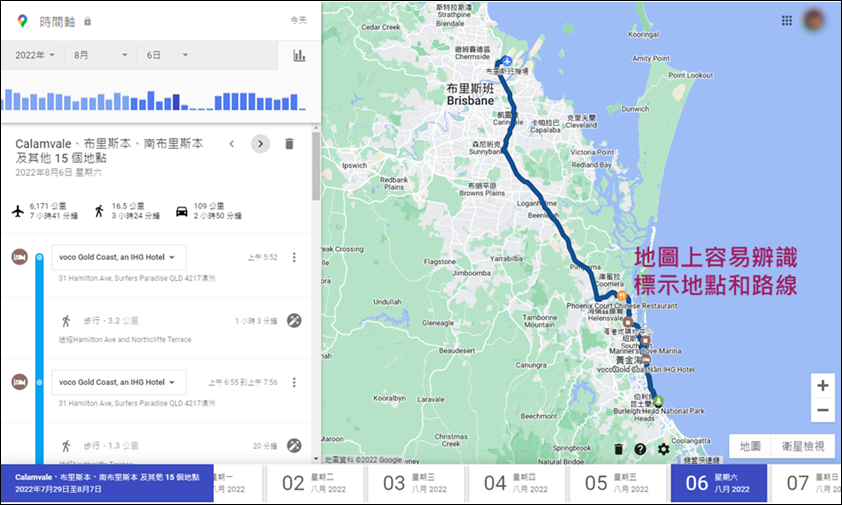Open the 2022年 year dropdown
This screenshot has height=505, width=842.
tap(34, 55)
